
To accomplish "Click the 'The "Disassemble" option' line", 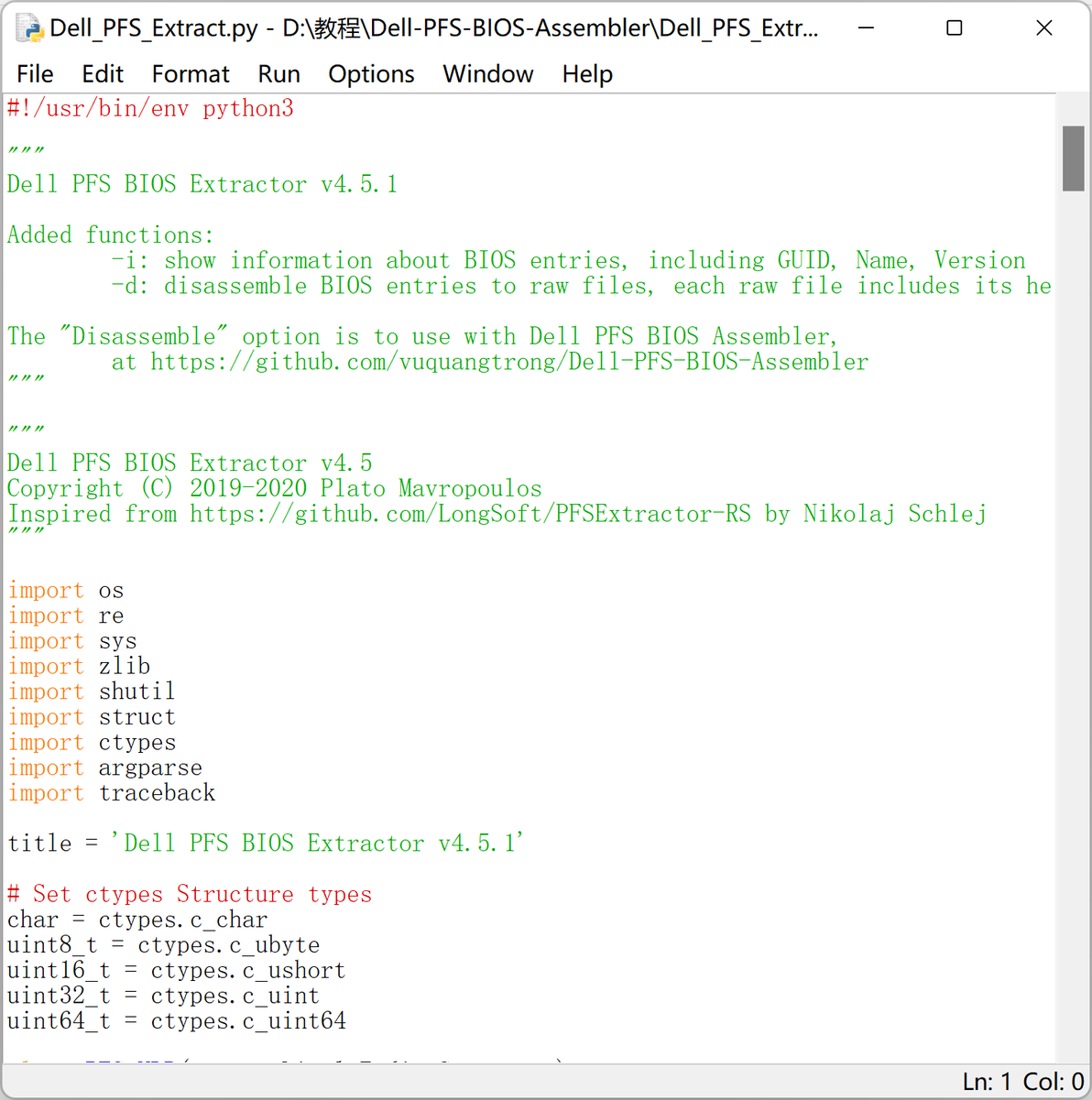I will click(x=422, y=336).
